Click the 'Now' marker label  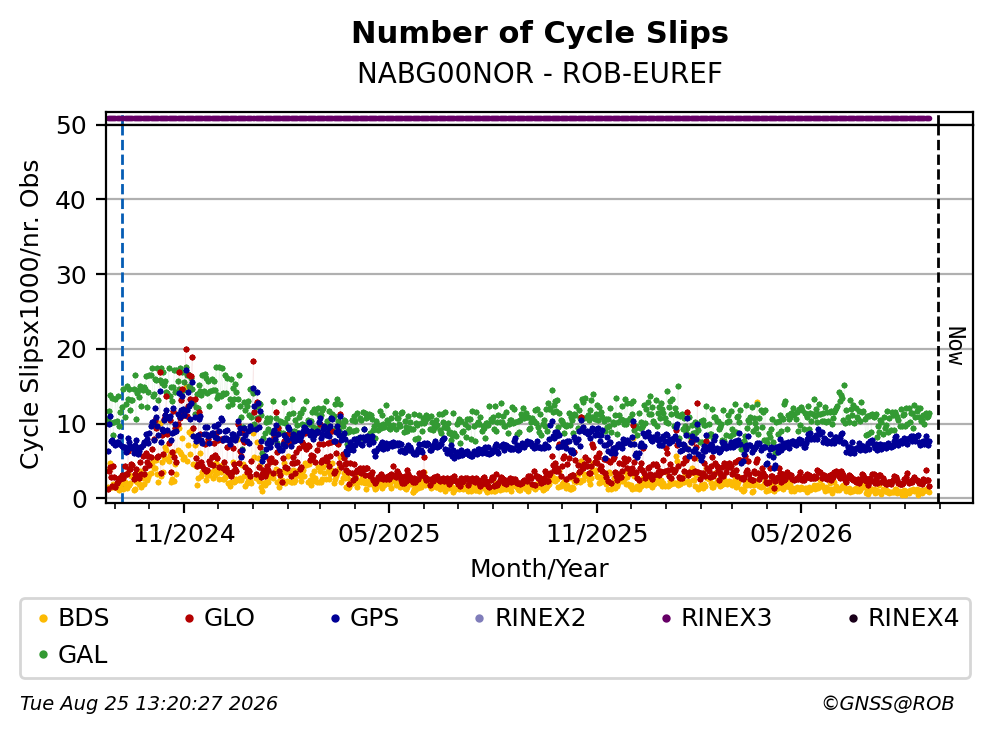956,346
